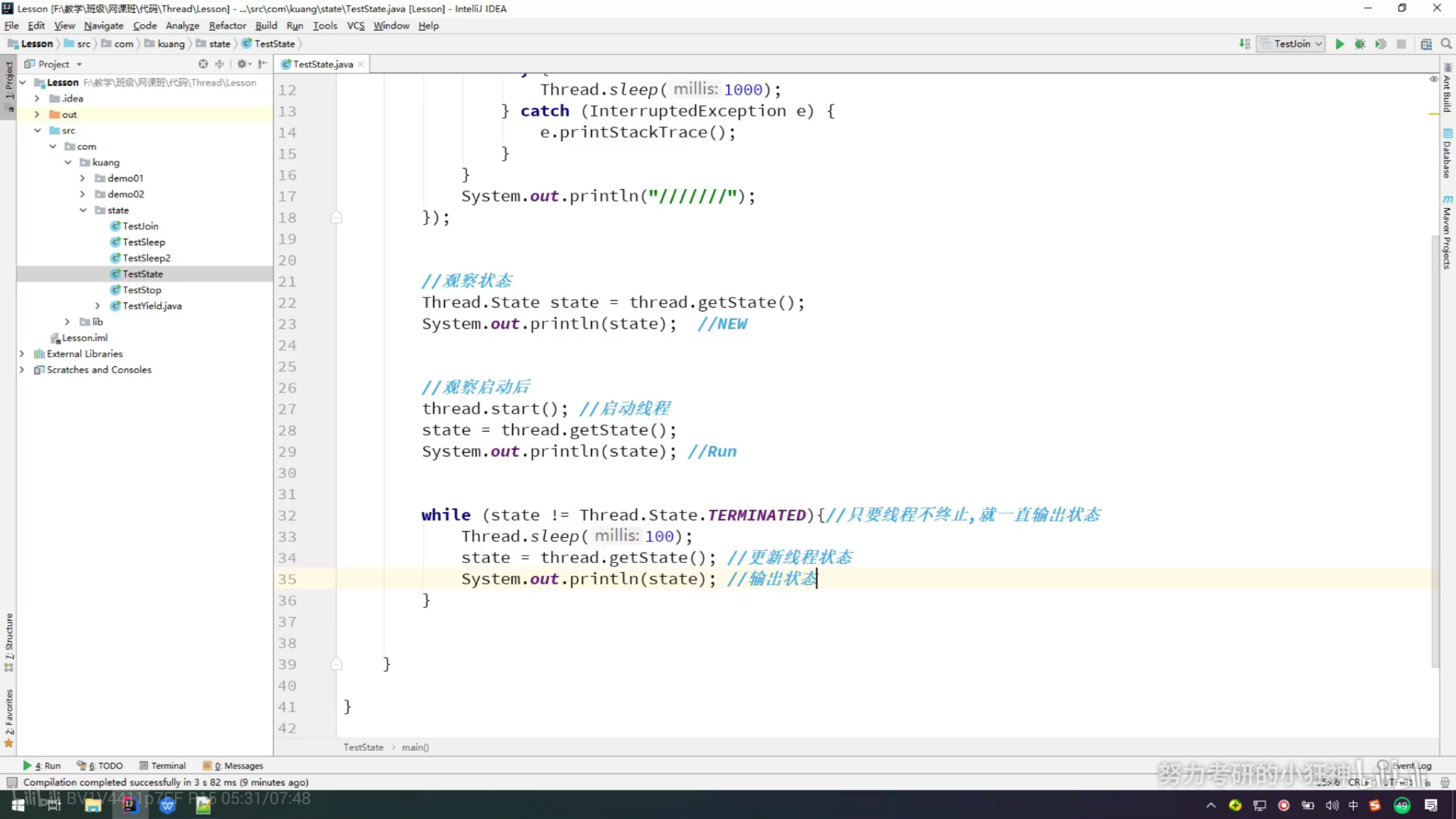Open IntelliJ IDEA from Windows taskbar
Screen dimensions: 1456x819
click(129, 805)
